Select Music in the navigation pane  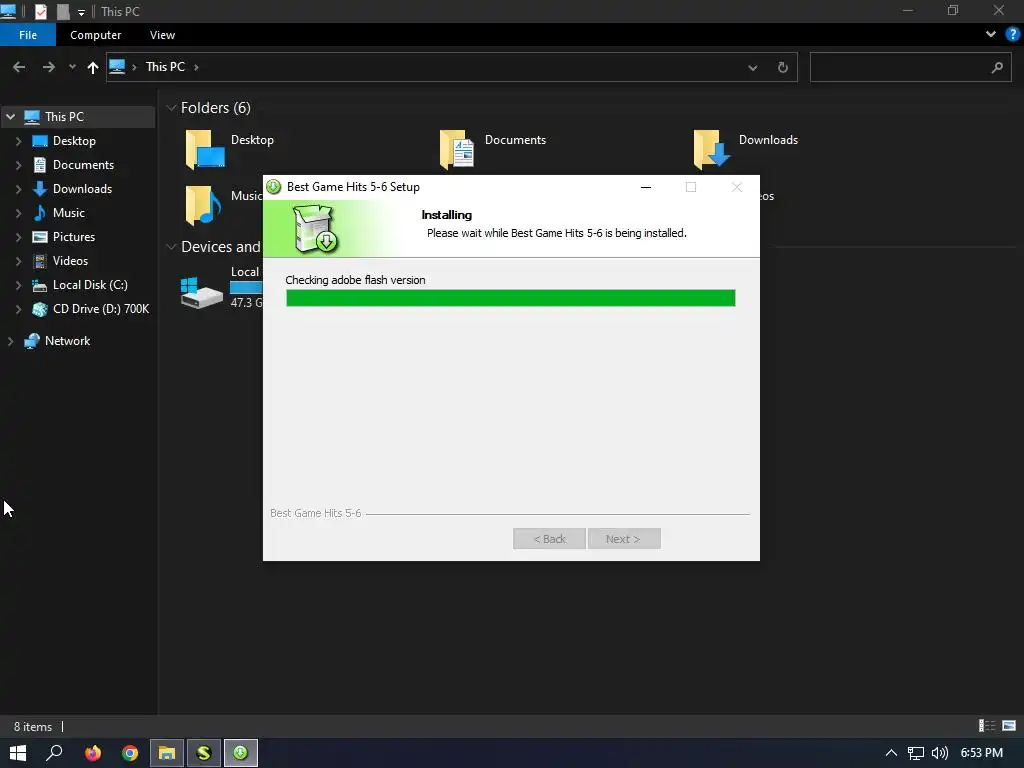tap(69, 213)
